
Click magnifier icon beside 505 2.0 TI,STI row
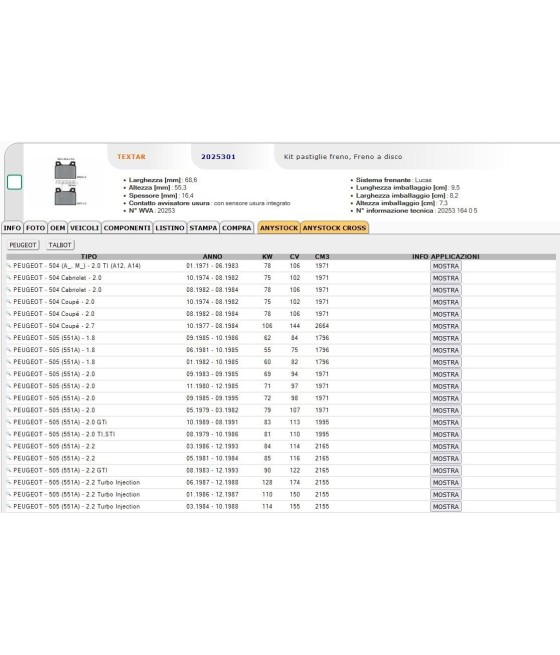[9, 434]
